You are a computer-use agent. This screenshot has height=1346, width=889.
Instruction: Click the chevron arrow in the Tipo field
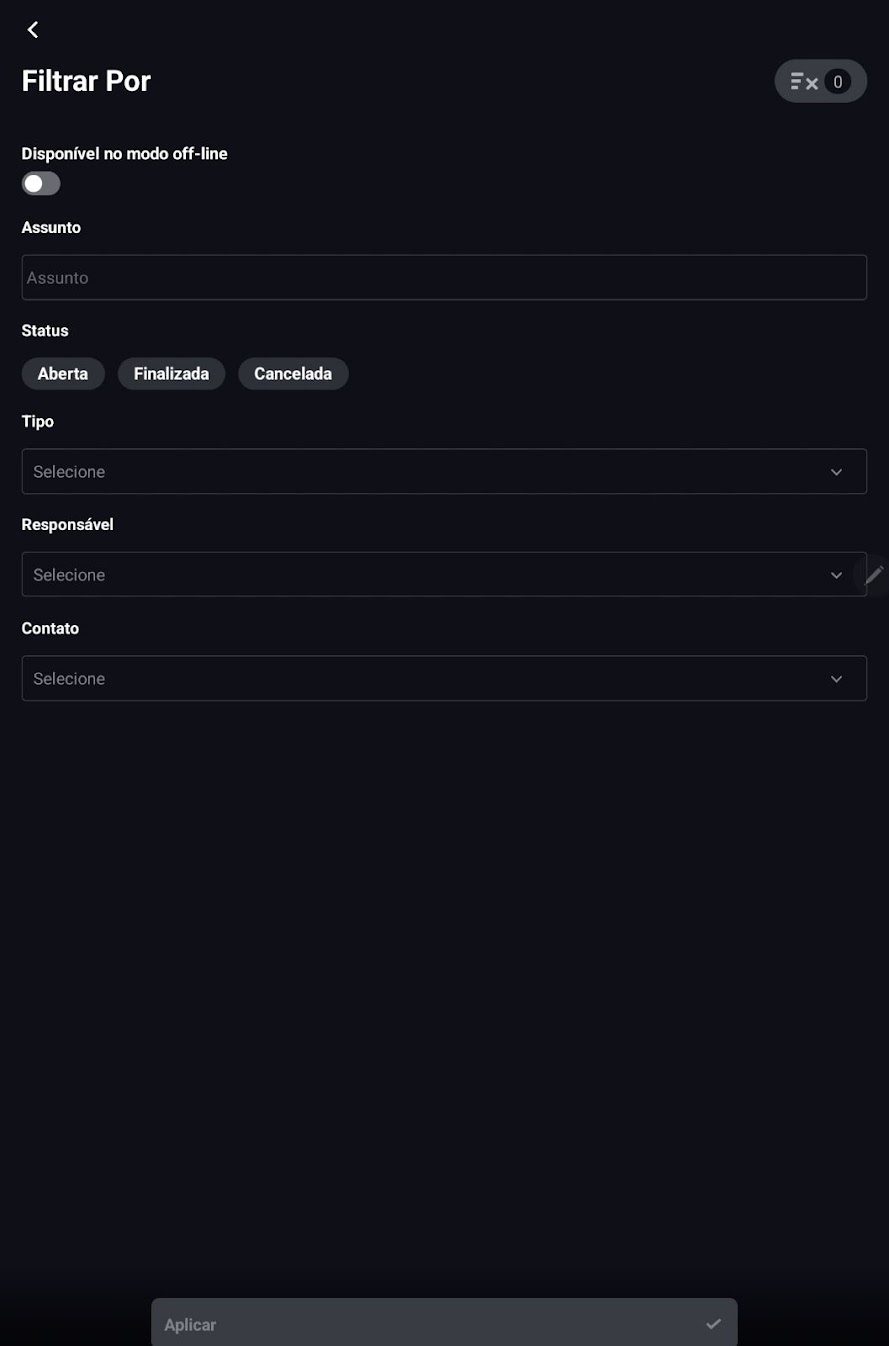[x=836, y=472]
